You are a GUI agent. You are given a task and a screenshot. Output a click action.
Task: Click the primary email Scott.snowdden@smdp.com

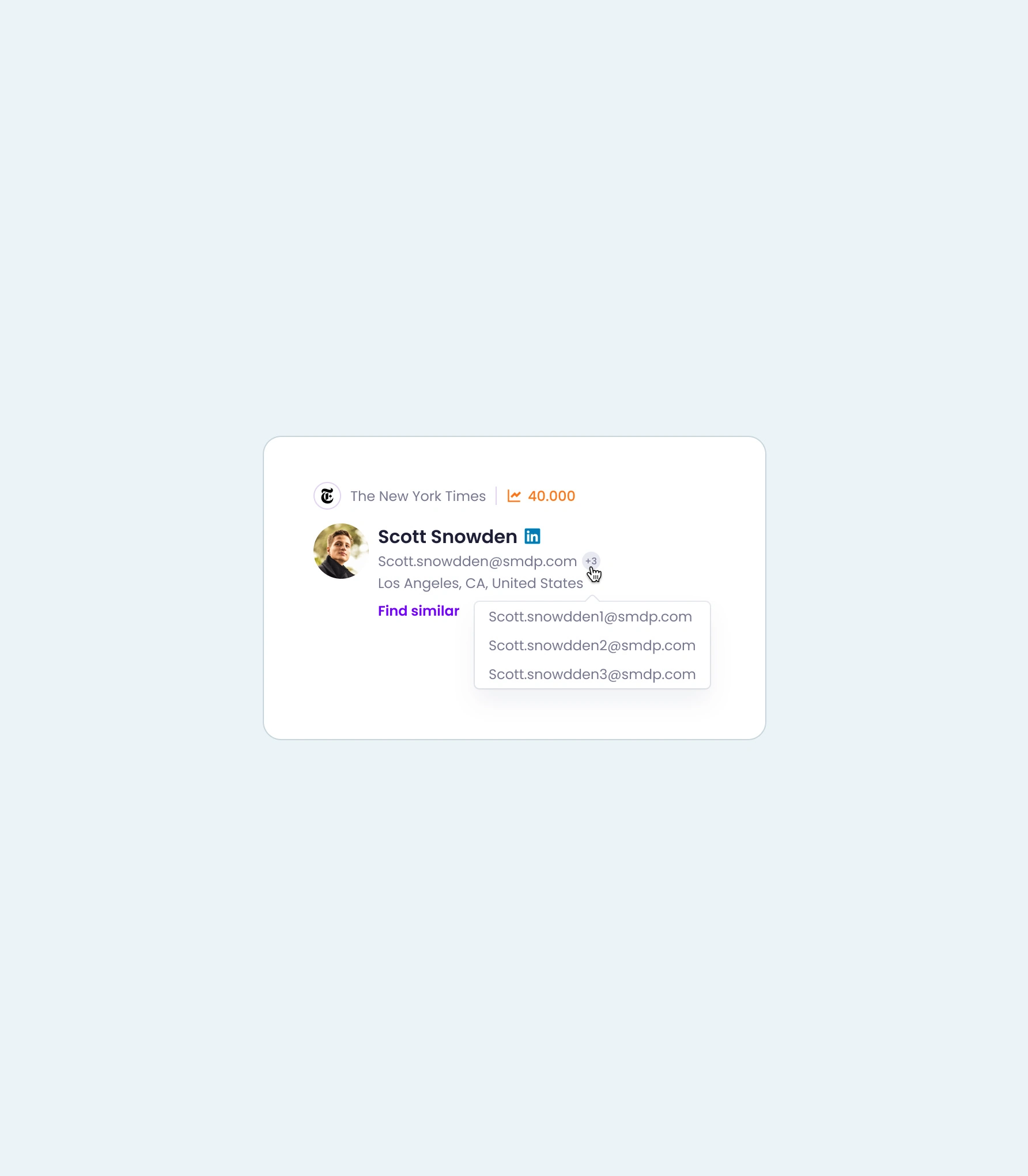point(477,561)
